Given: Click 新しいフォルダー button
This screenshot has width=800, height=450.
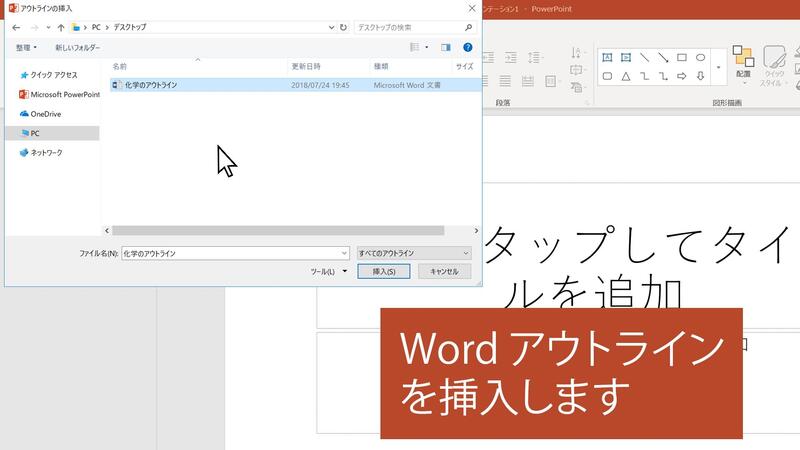Looking at the screenshot, I should (x=78, y=47).
